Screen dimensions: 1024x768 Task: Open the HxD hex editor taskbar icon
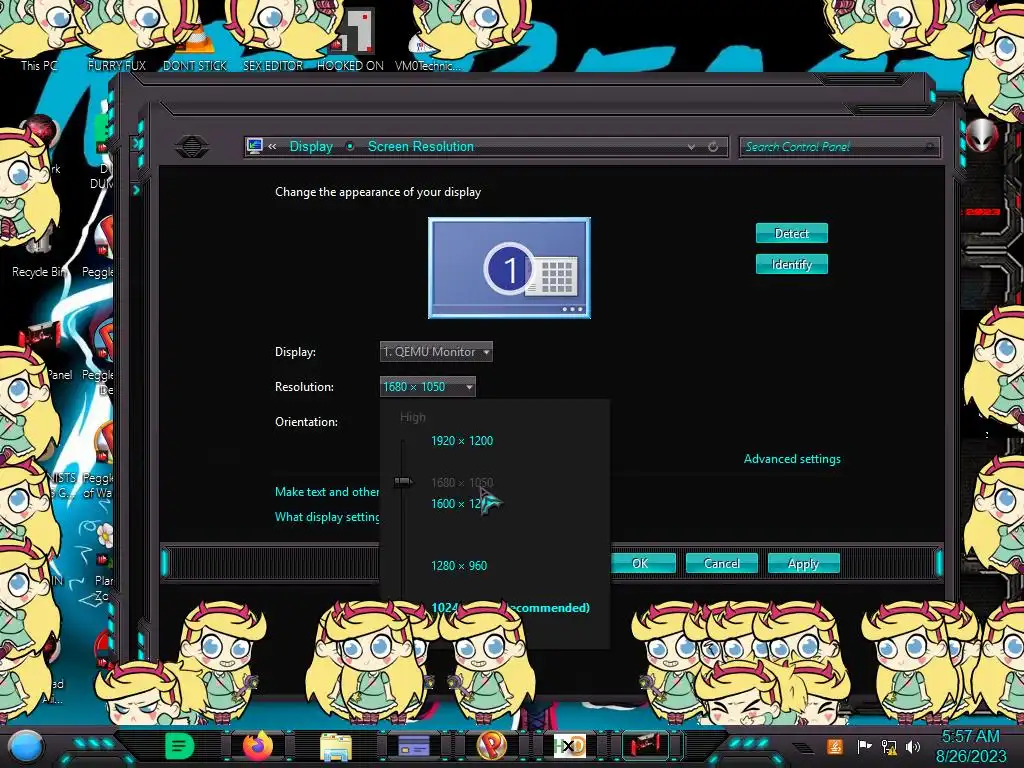coord(569,746)
